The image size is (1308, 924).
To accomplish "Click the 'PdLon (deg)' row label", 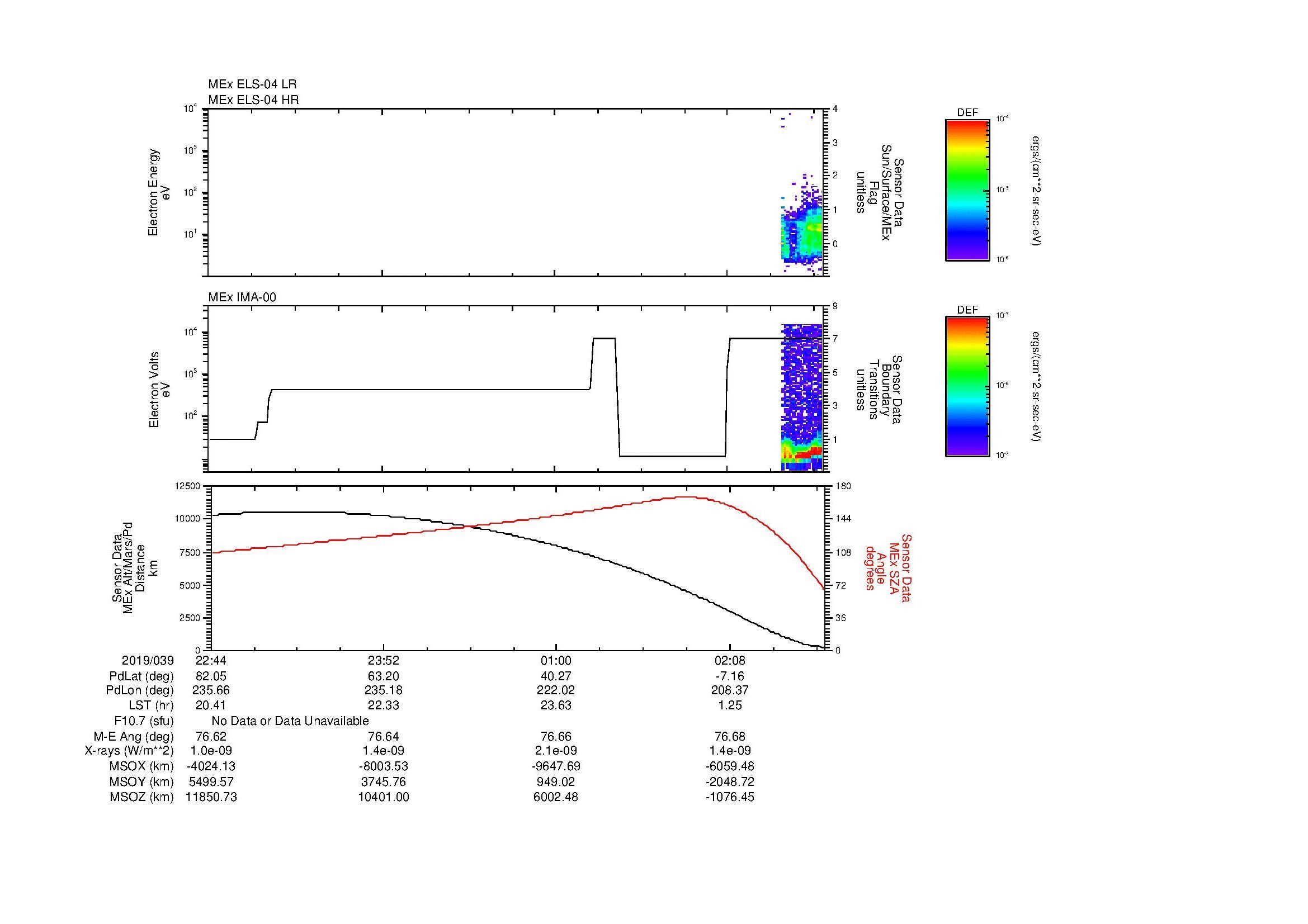I will 140,690.
